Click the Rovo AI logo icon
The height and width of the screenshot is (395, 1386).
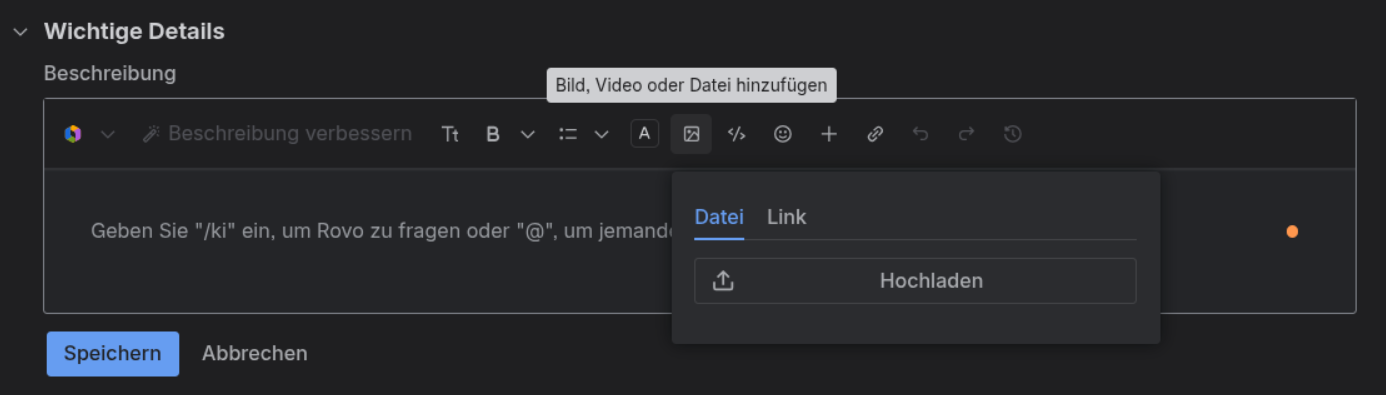(73, 134)
